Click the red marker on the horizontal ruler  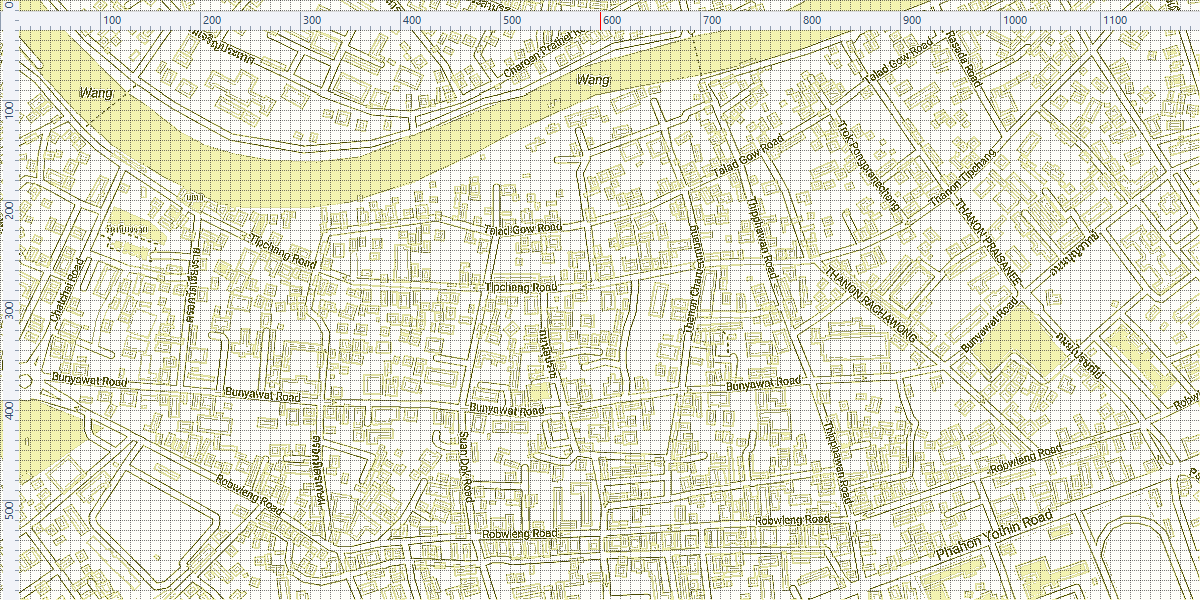tap(600, 20)
